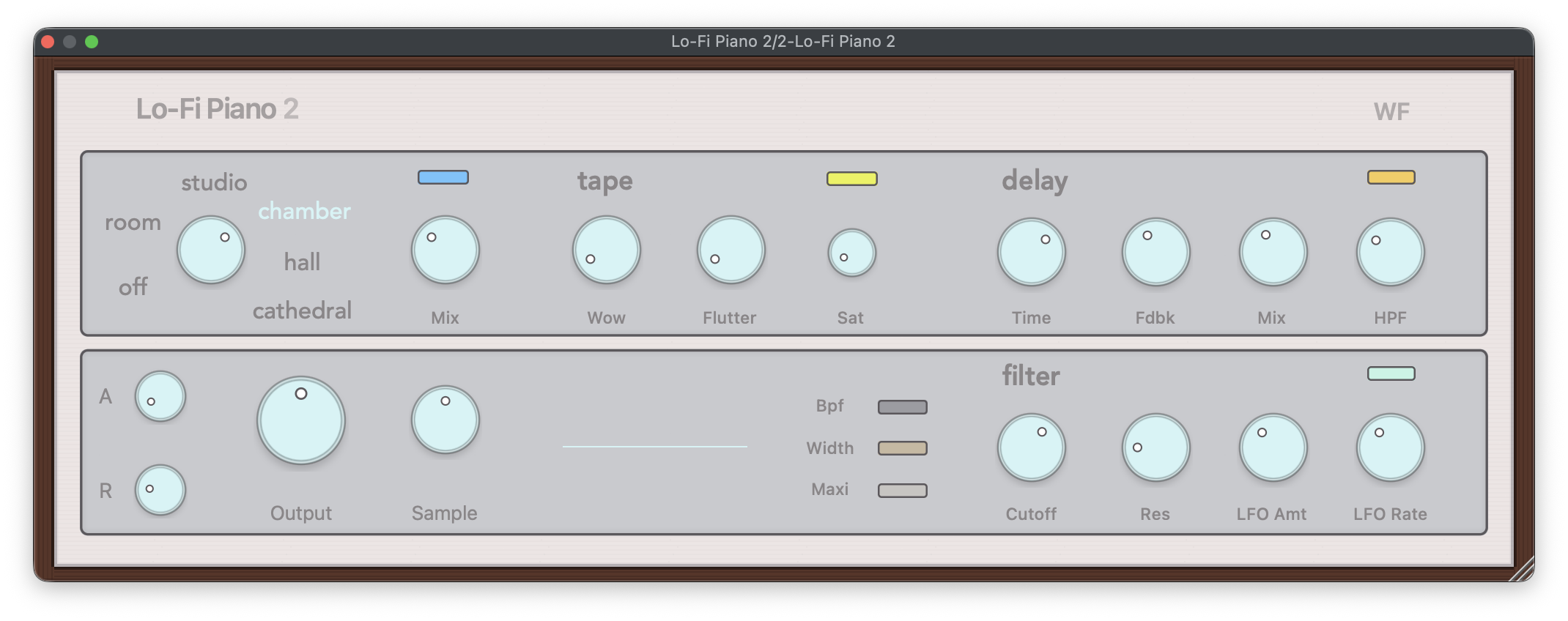The image size is (1568, 621).
Task: Turn reverb off via the off label
Action: pos(133,286)
